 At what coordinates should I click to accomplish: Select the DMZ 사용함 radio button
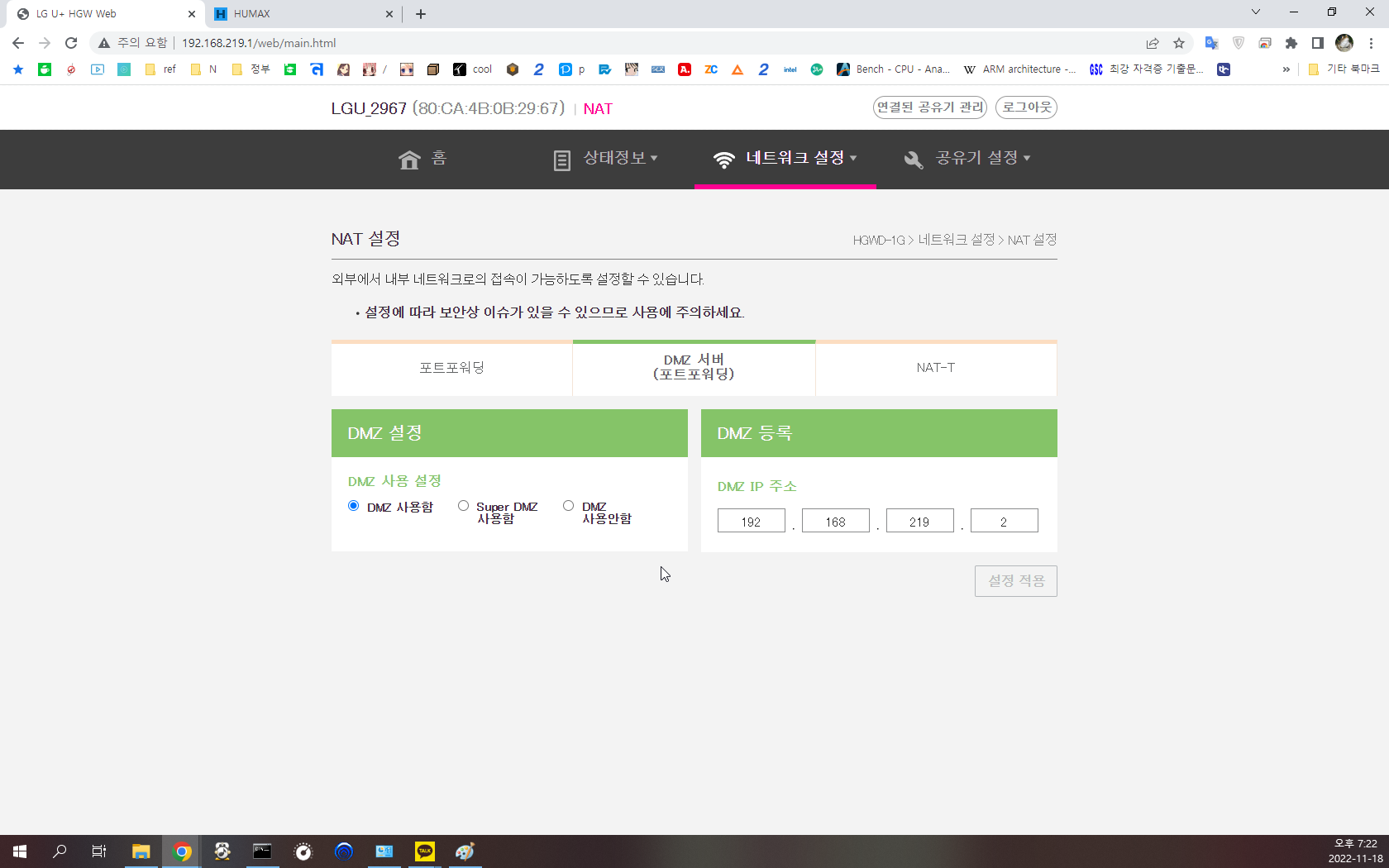pos(354,506)
